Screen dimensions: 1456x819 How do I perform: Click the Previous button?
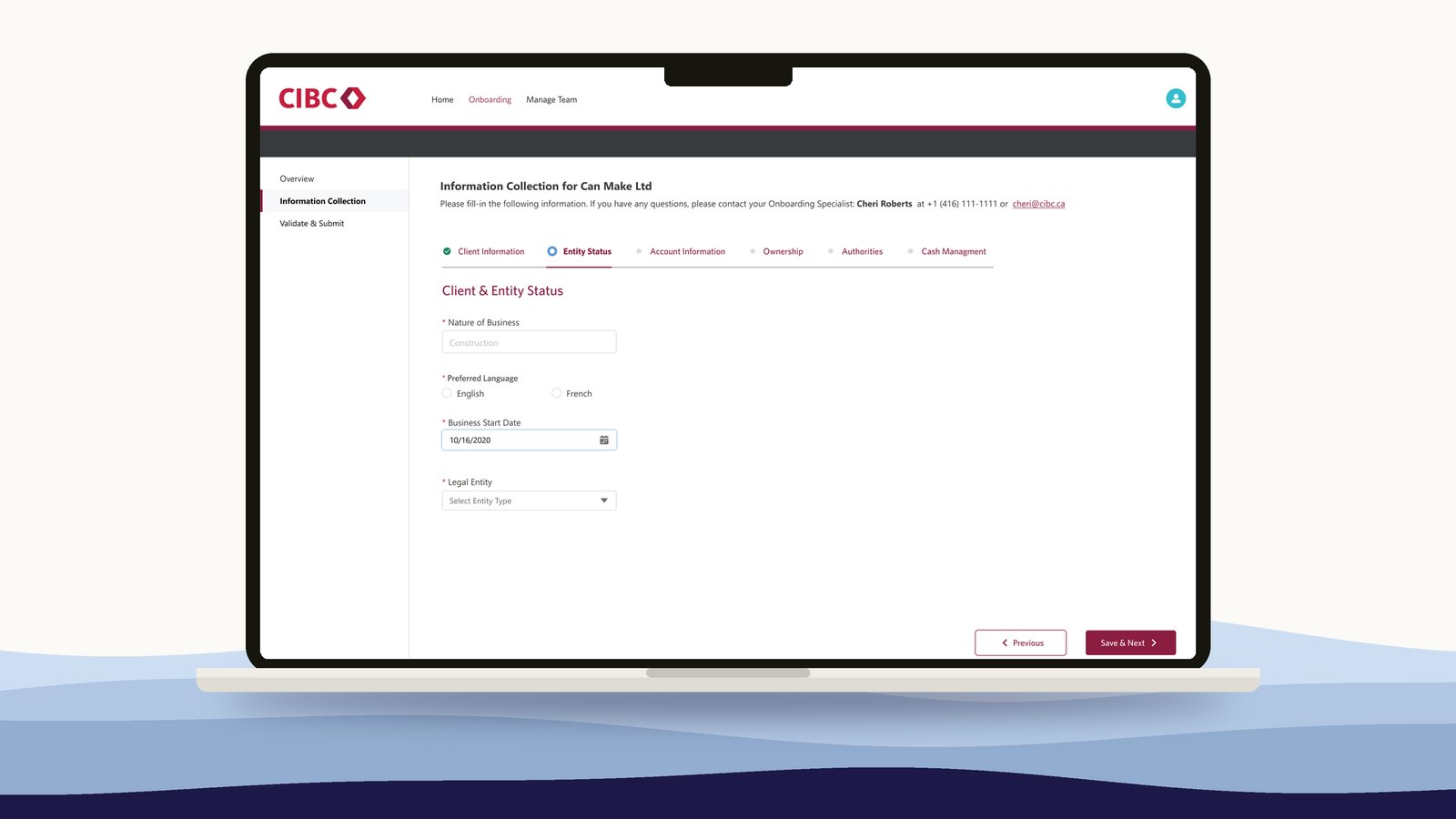[1020, 642]
